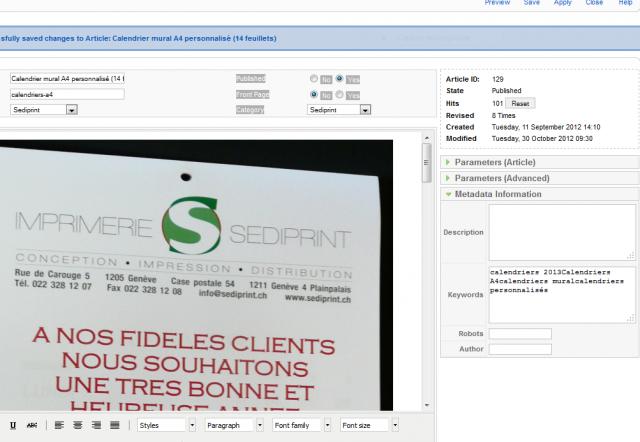Click the metadata Author input field
Viewport: 640px width, 442px height.
tap(520, 349)
